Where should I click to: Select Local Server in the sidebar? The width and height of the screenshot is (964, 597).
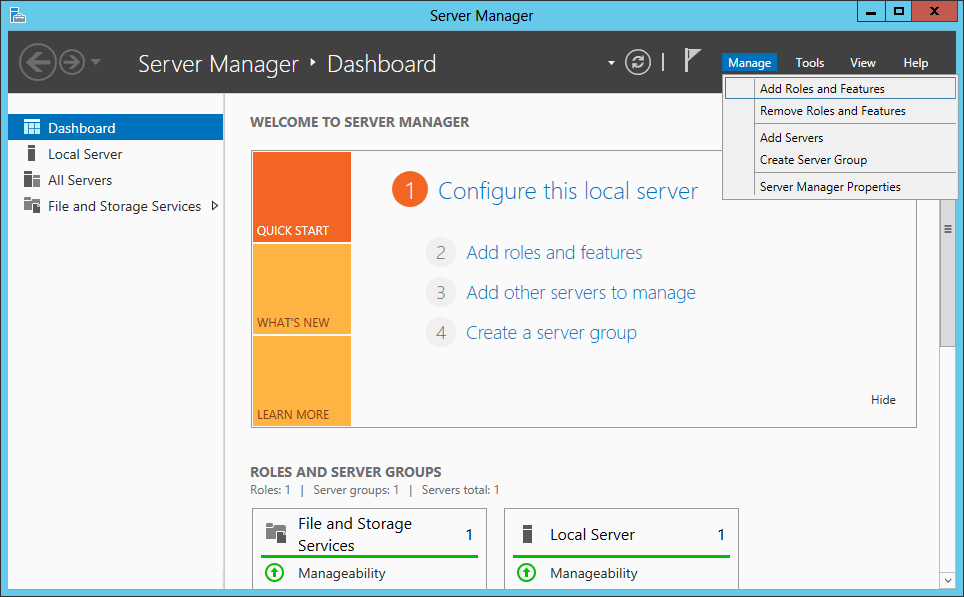pos(116,154)
